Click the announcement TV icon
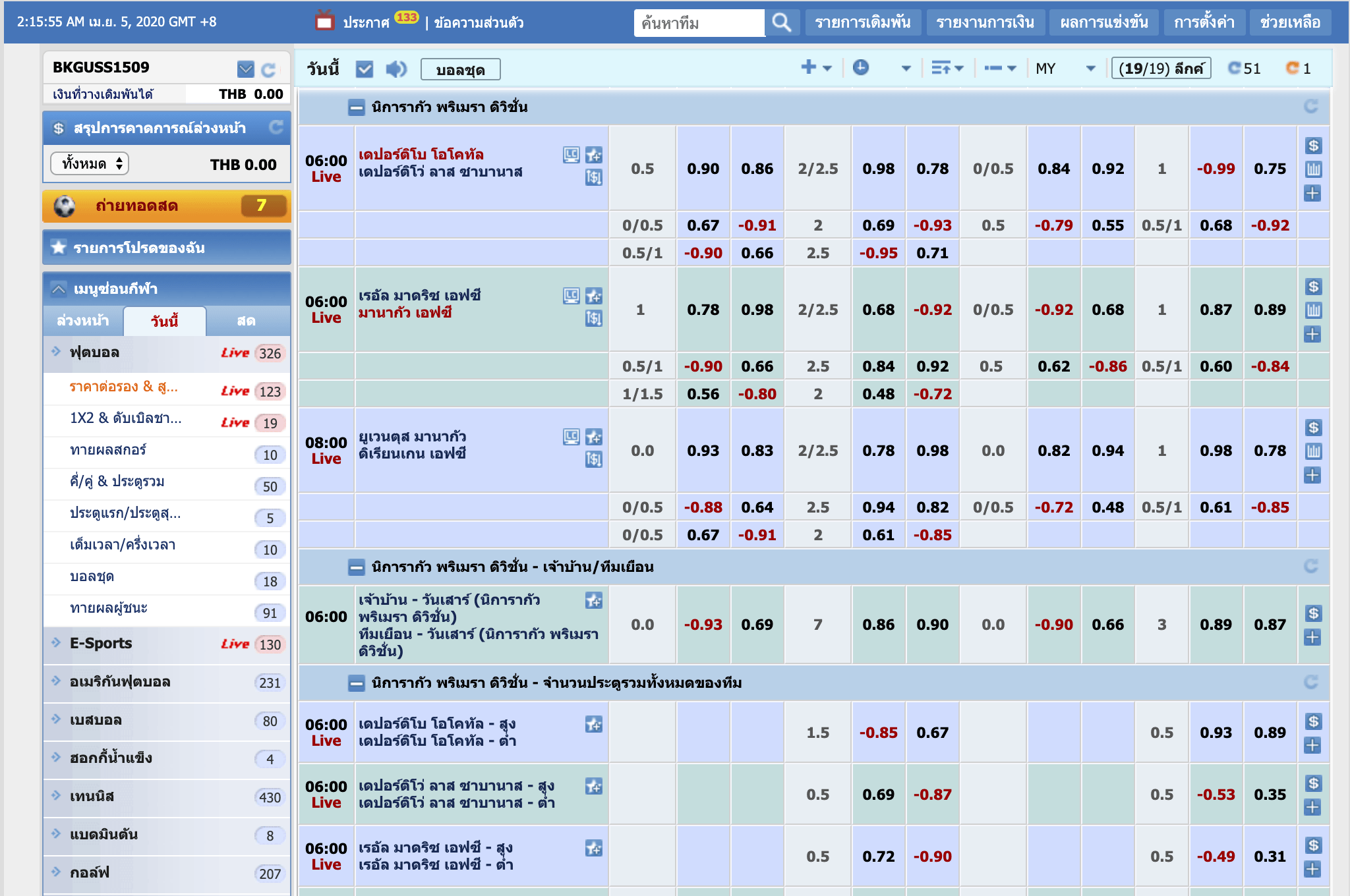Image resolution: width=1350 pixels, height=896 pixels. (x=324, y=22)
